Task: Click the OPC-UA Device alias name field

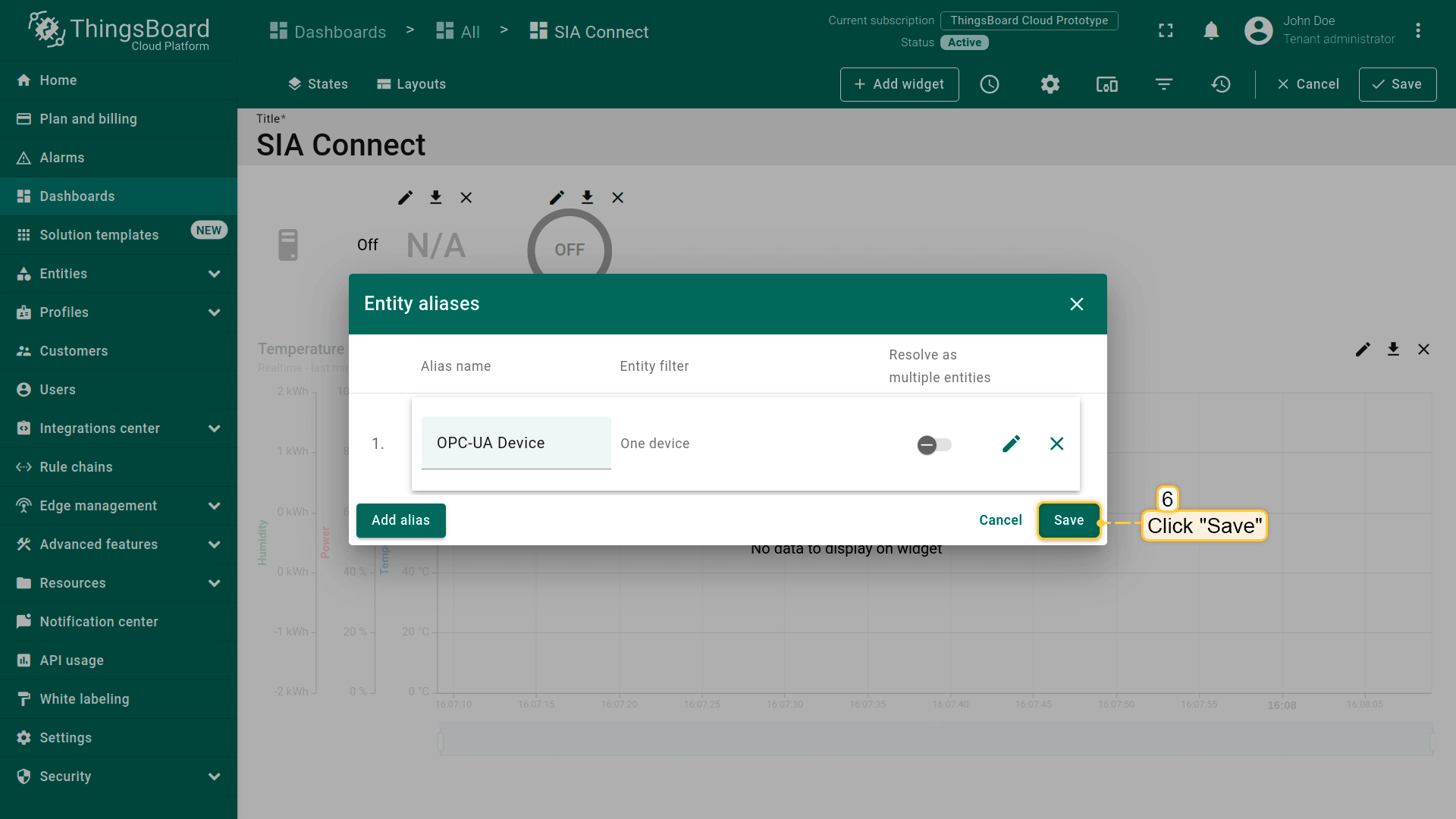Action: pos(516,443)
